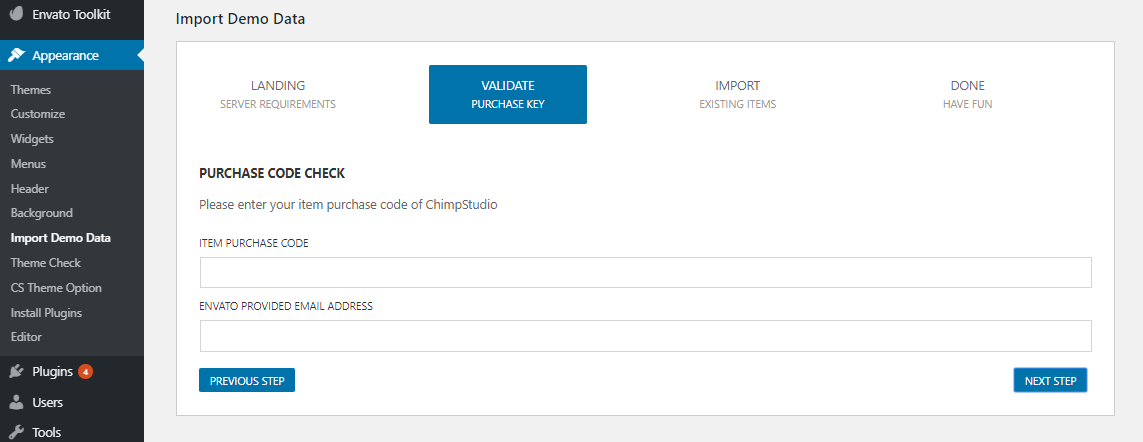Click the Appearance paintbrush icon

coord(16,55)
